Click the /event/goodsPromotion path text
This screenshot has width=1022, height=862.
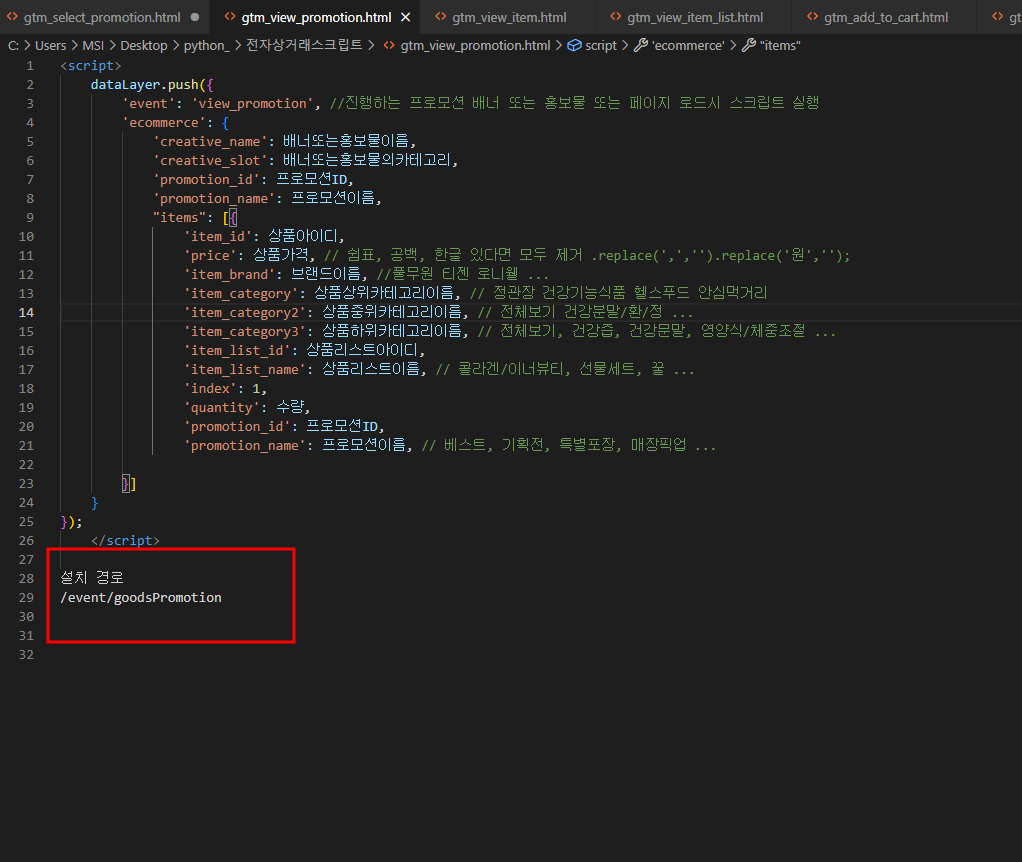click(141, 597)
